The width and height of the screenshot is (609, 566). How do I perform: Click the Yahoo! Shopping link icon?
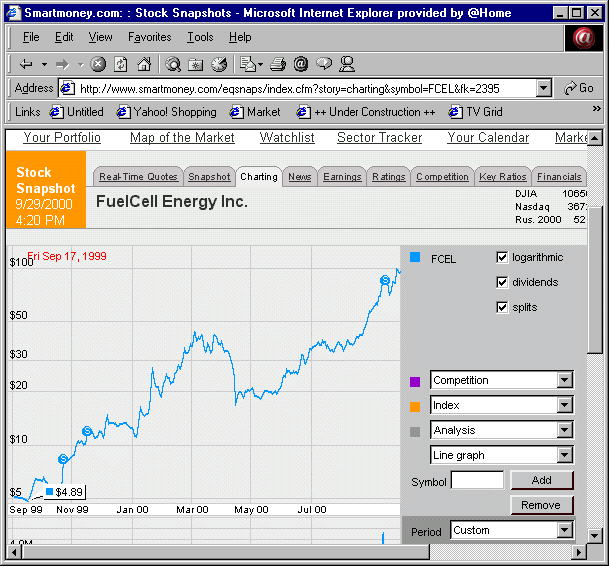tap(124, 112)
